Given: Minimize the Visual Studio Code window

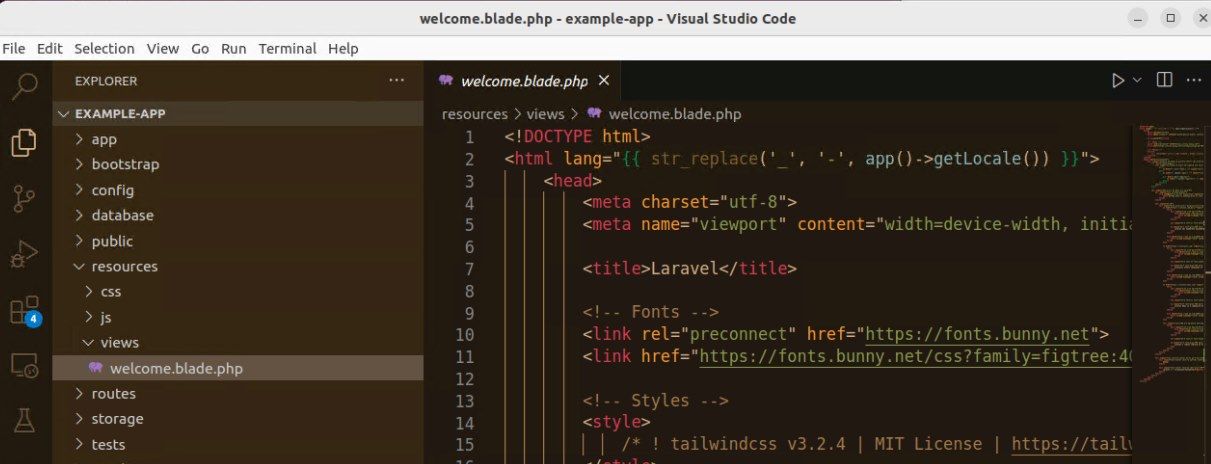Looking at the screenshot, I should point(1137,18).
